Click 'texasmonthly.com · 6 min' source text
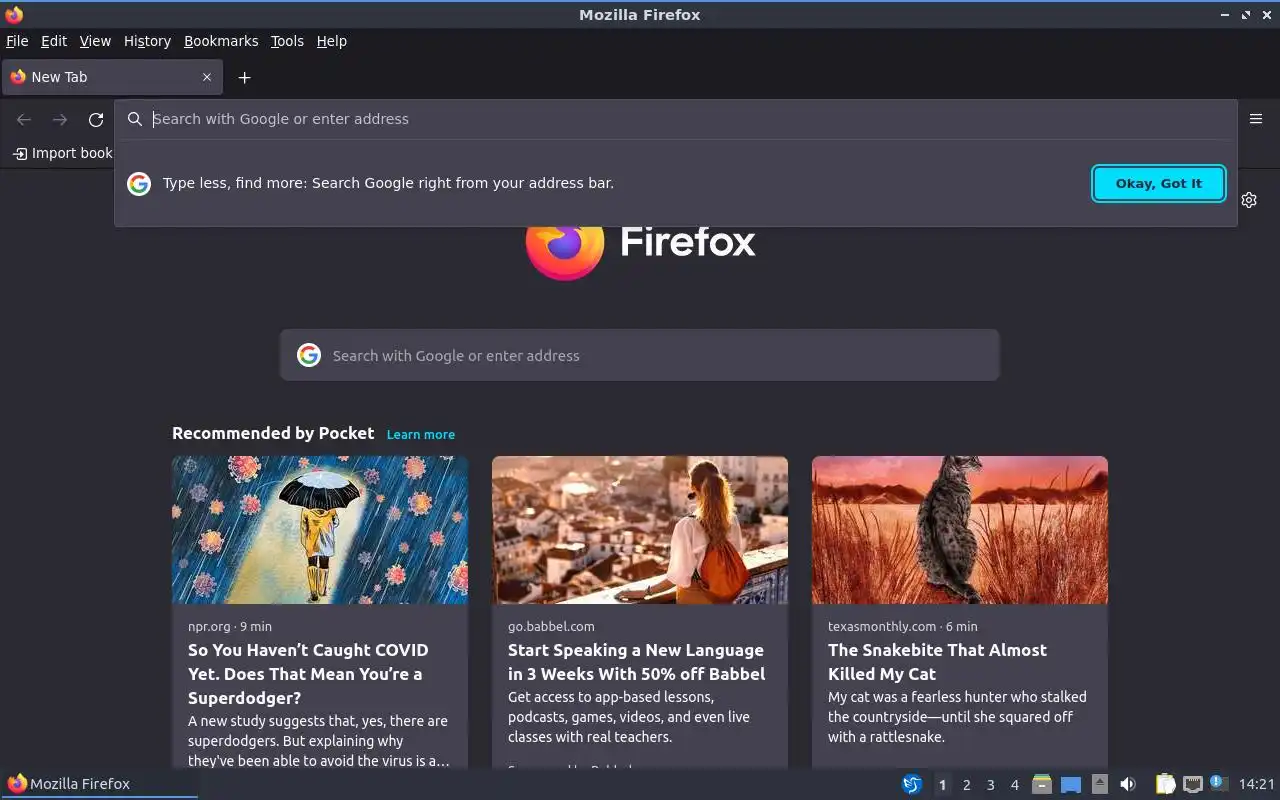 (x=903, y=626)
